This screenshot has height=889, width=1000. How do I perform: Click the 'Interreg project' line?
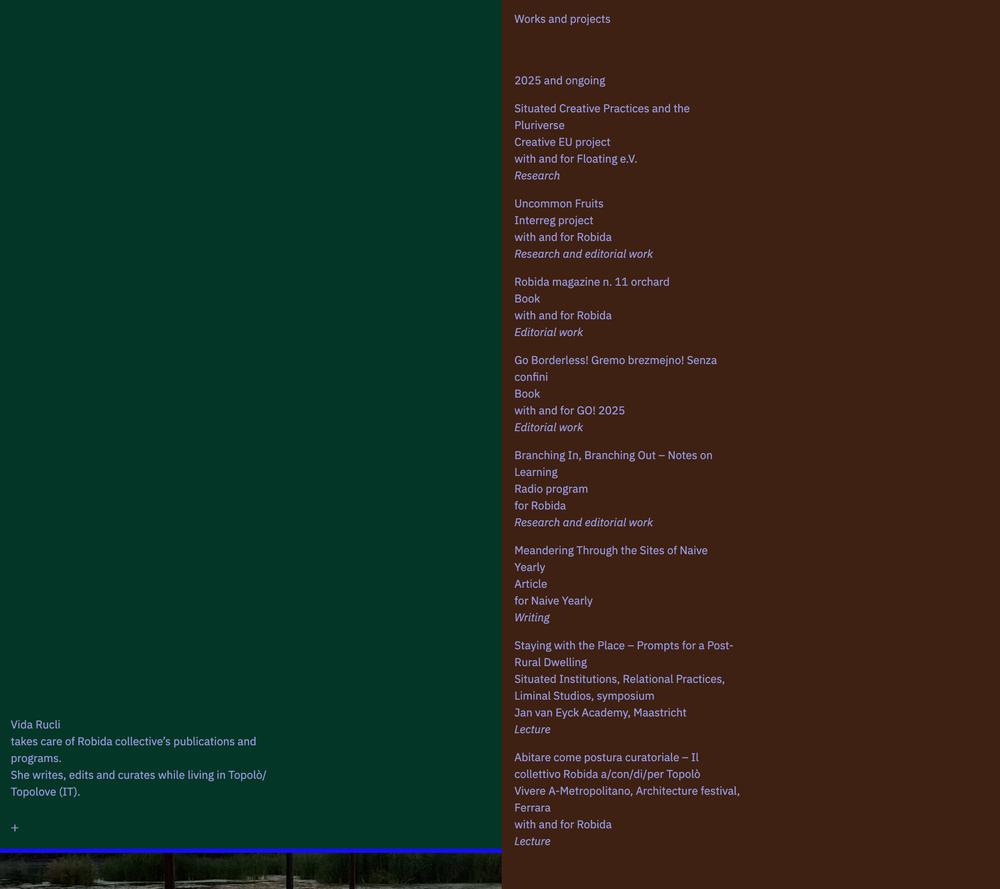tap(553, 221)
